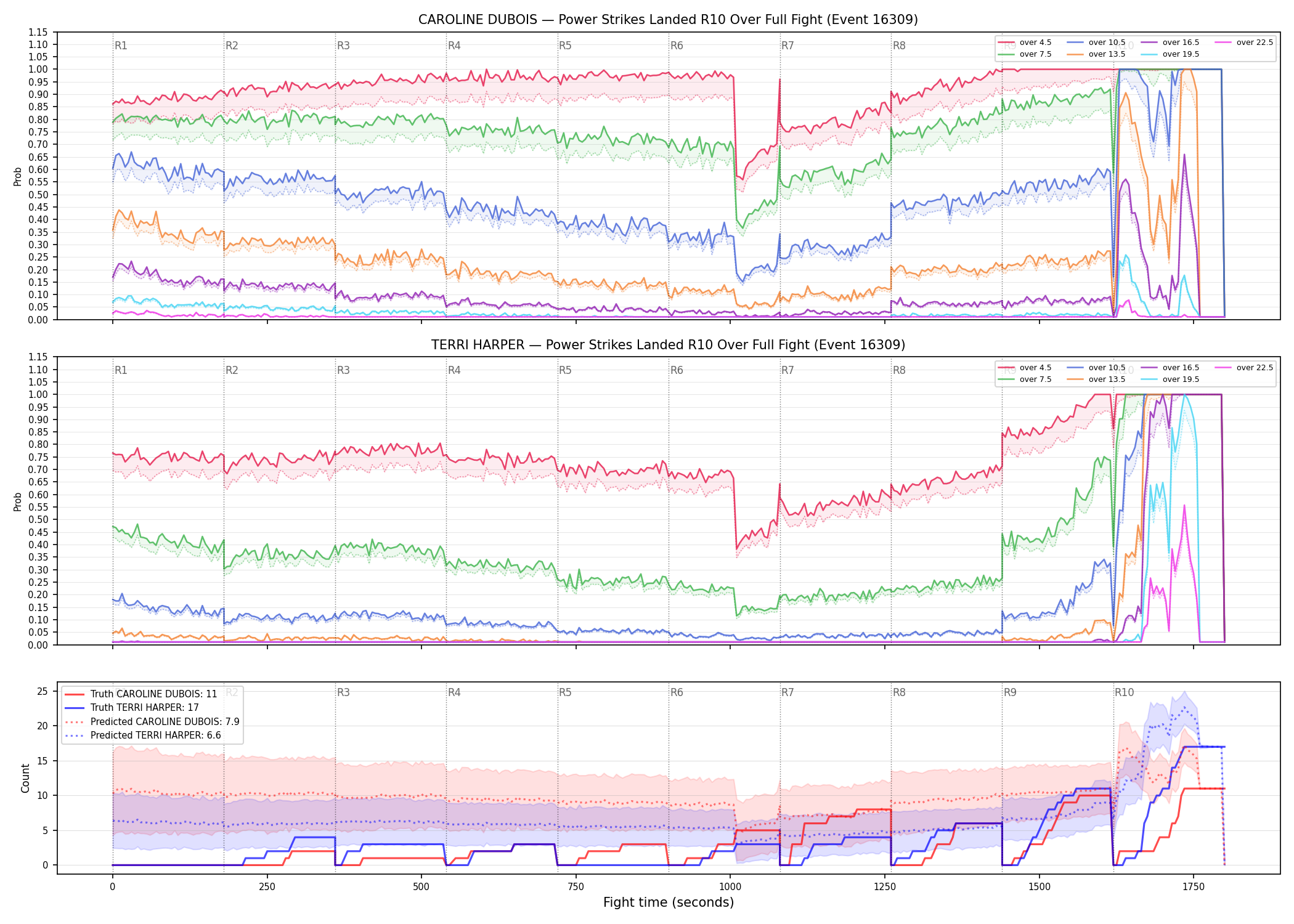Click y-axis tick 20 on Count chart
The height and width of the screenshot is (924, 1294).
[x=43, y=726]
